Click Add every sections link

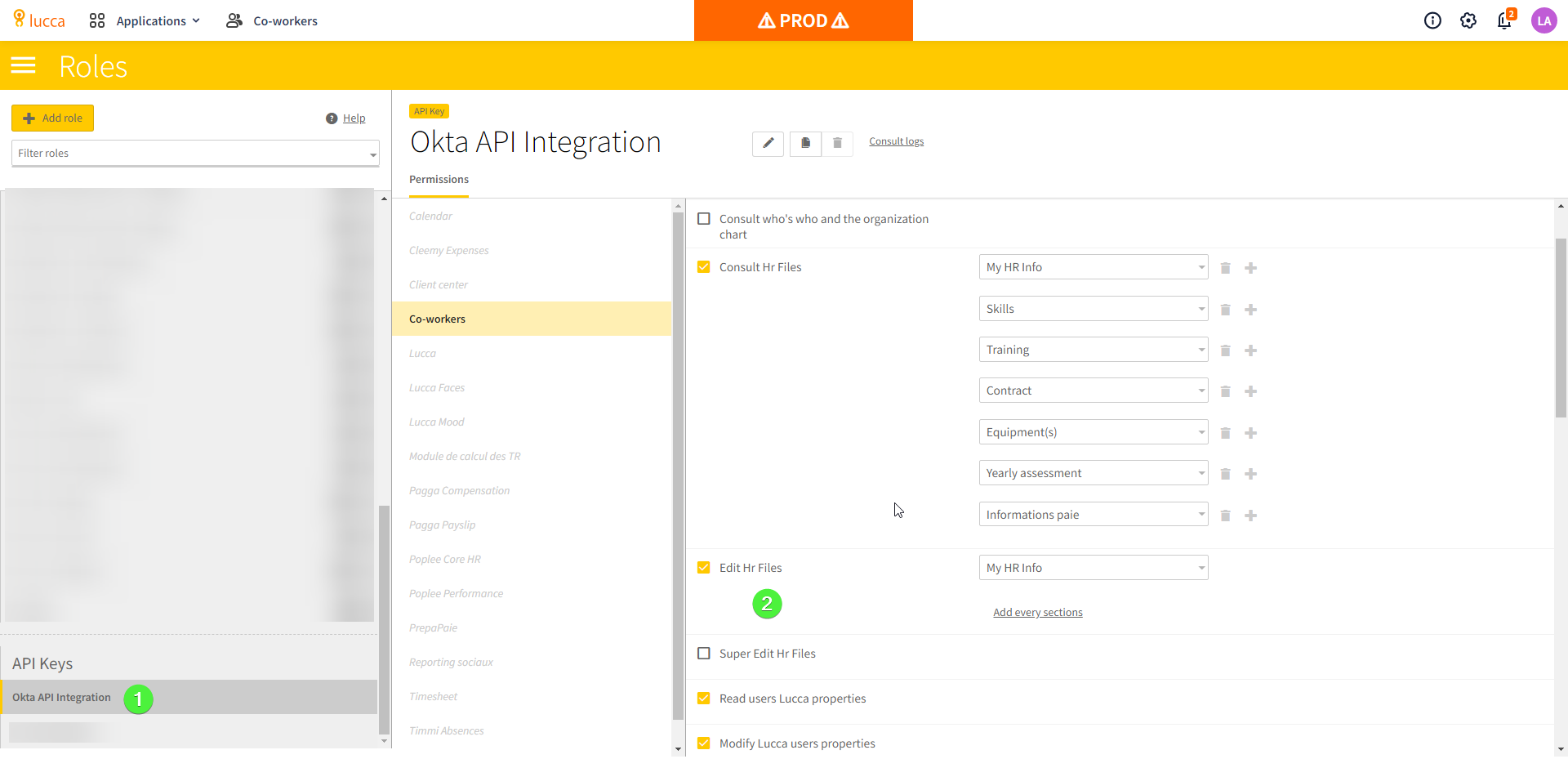pyautogui.click(x=1037, y=613)
